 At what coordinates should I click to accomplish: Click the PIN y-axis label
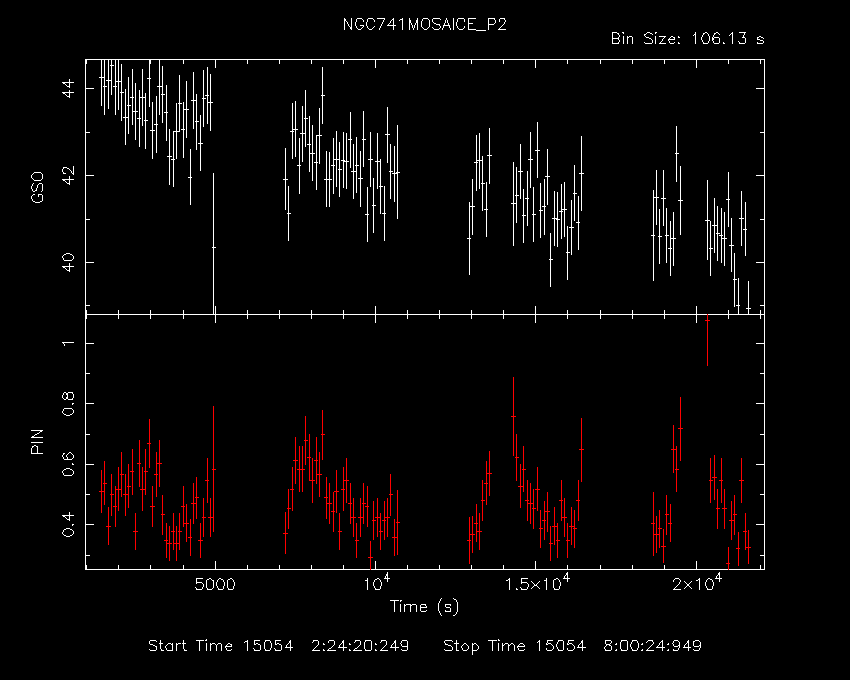point(37,442)
